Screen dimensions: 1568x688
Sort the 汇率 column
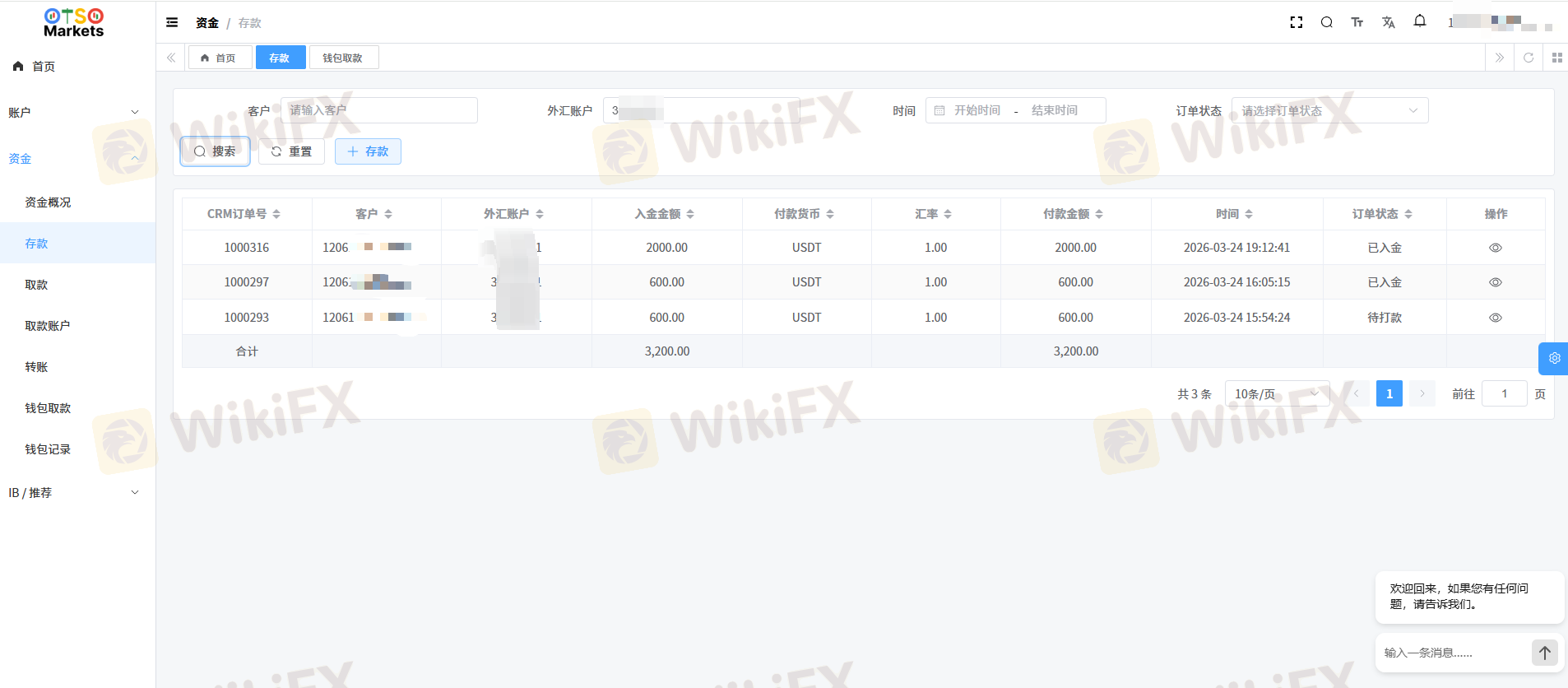pos(948,214)
